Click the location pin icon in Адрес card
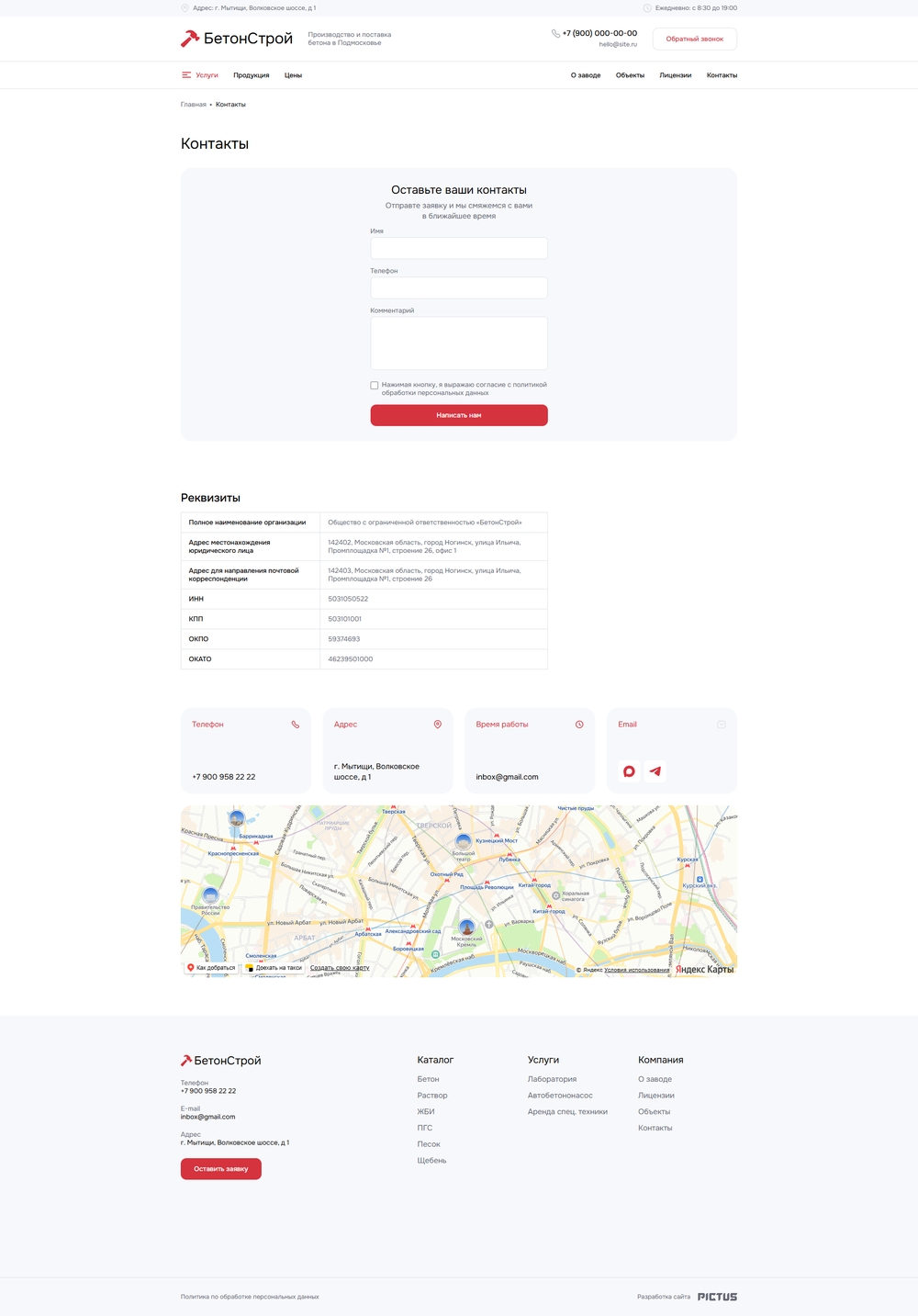Image resolution: width=918 pixels, height=1316 pixels. [438, 725]
